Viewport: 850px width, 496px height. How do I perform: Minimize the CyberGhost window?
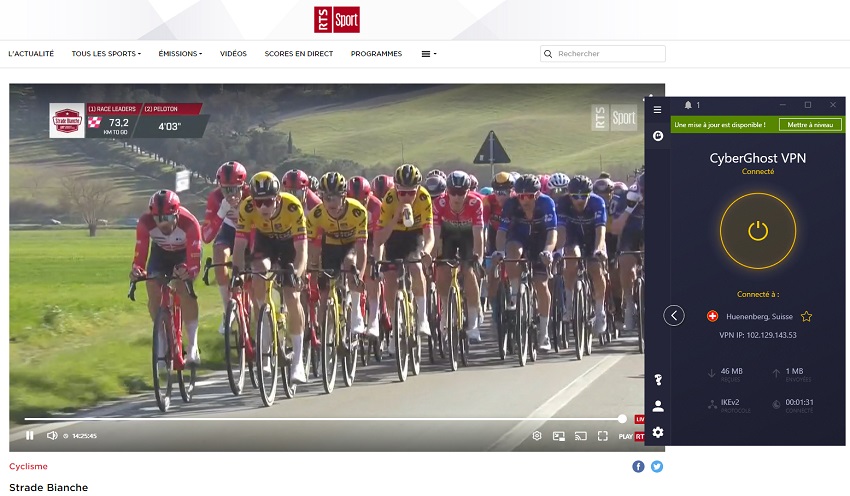tap(783, 105)
